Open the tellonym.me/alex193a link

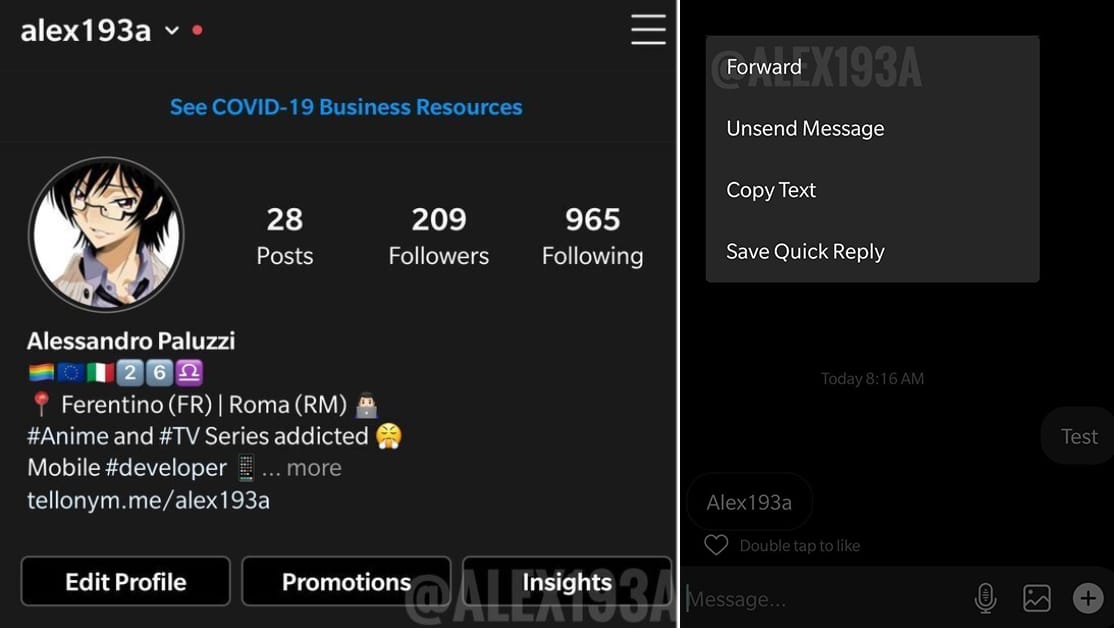[148, 500]
